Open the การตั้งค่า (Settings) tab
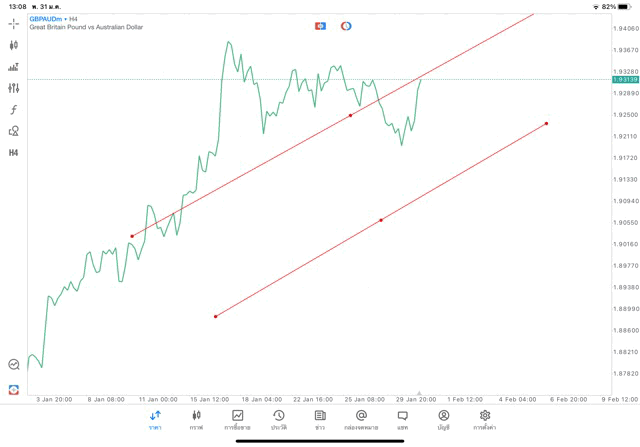The height and width of the screenshot is (447, 640). (x=485, y=420)
